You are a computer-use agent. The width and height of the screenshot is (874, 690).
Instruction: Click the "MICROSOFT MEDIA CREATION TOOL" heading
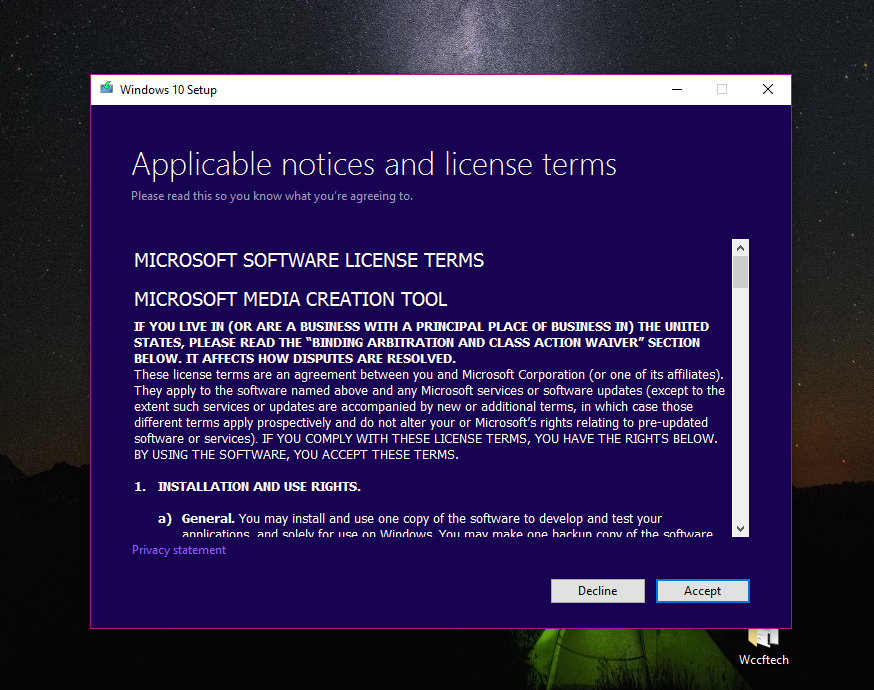tap(290, 299)
